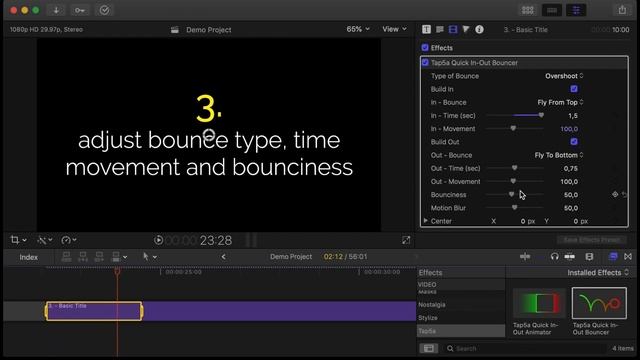Viewport: 640px width, 360px height.
Task: Click the In - Movement slider handle
Action: (513, 129)
